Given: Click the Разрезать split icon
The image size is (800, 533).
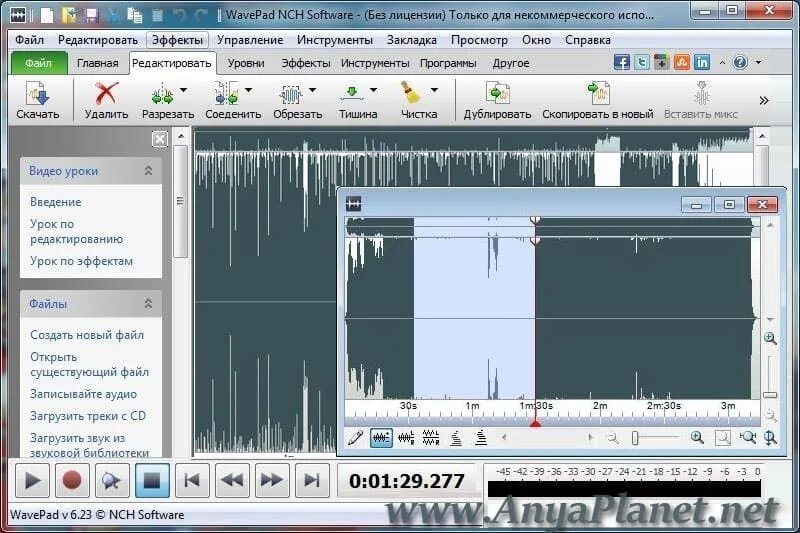Looking at the screenshot, I should click(163, 94).
